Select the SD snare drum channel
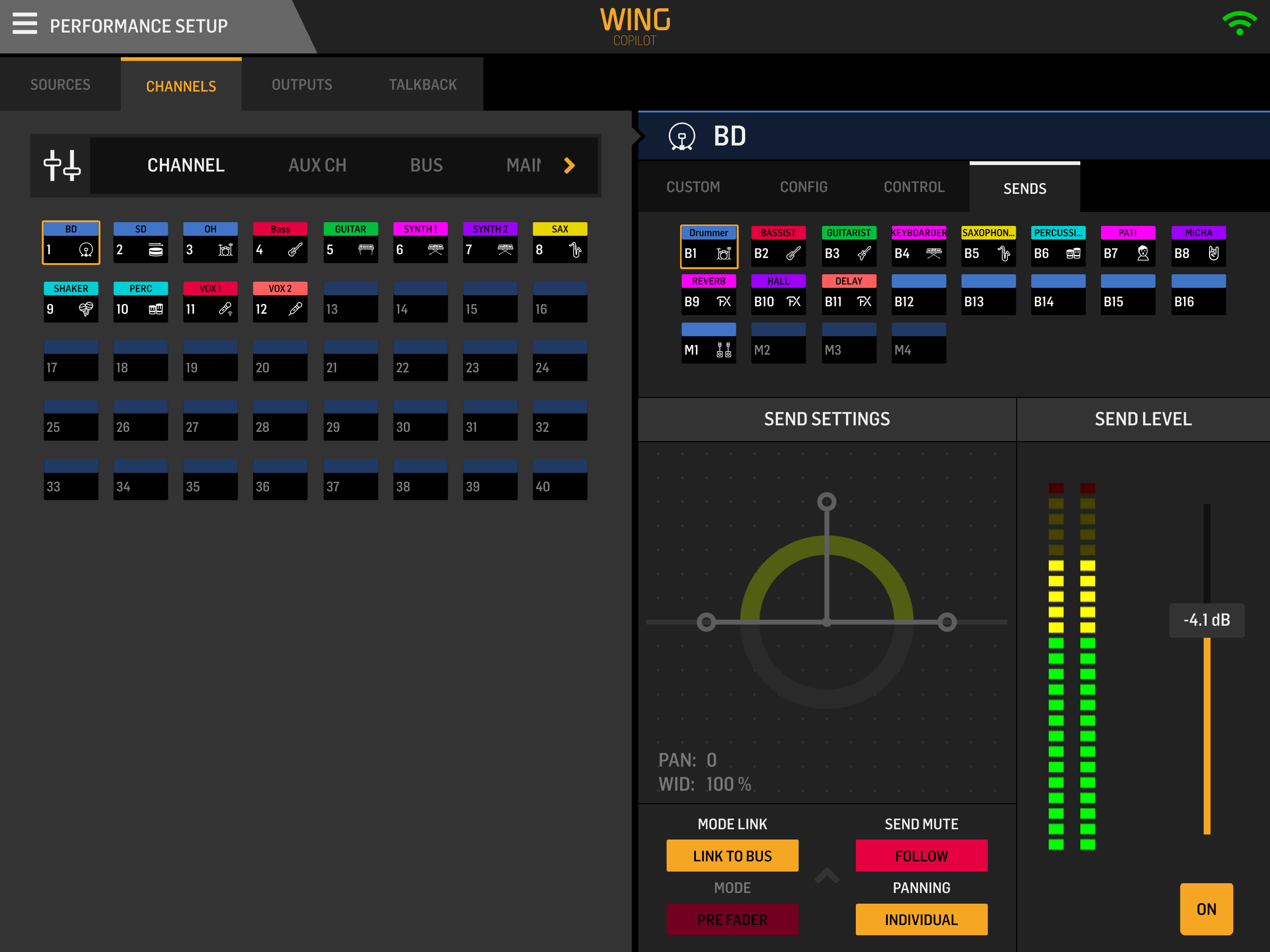The width and height of the screenshot is (1270, 952). 141,242
